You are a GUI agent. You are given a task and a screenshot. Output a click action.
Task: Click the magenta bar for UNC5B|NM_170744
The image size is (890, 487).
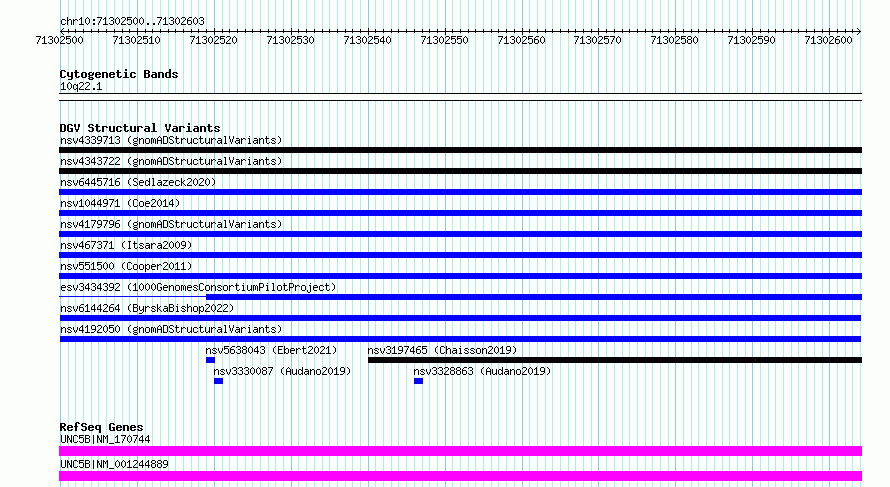tap(460, 451)
